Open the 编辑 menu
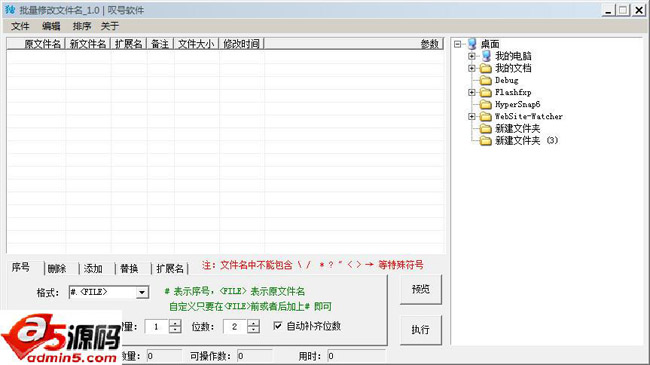This screenshot has height=365, width=650. tap(51, 26)
